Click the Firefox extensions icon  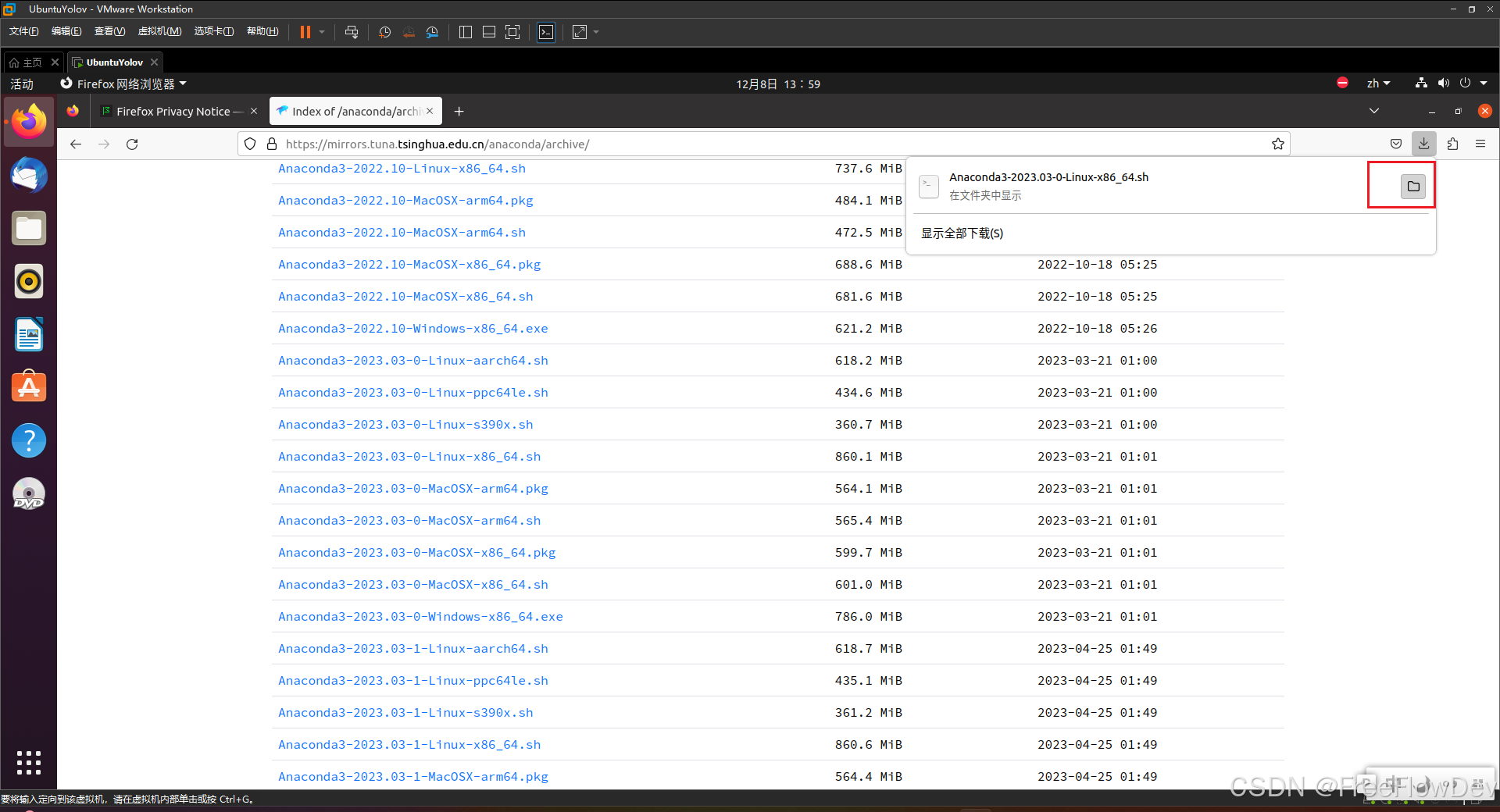[1452, 144]
